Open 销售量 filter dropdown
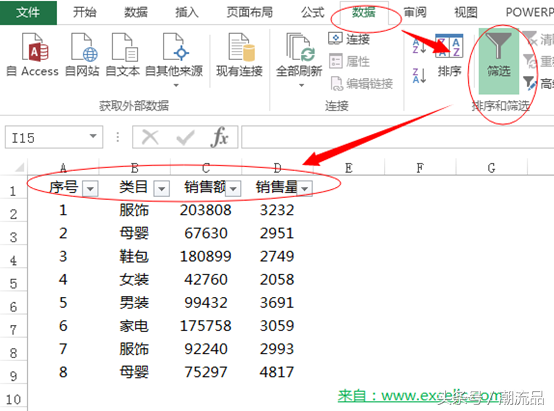Viewport: 554px width, 411px height. 305,189
